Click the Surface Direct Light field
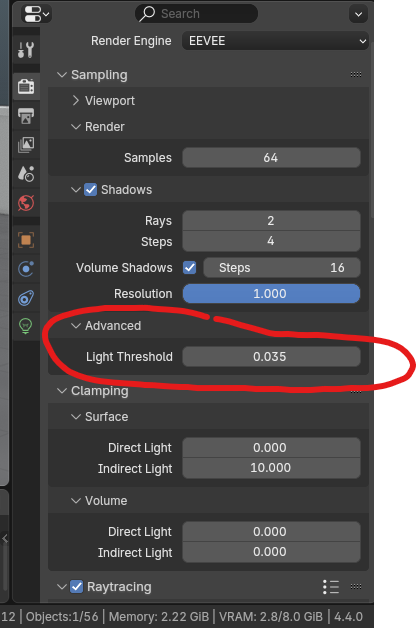Screen dimensions: 419x628 click(x=271, y=447)
